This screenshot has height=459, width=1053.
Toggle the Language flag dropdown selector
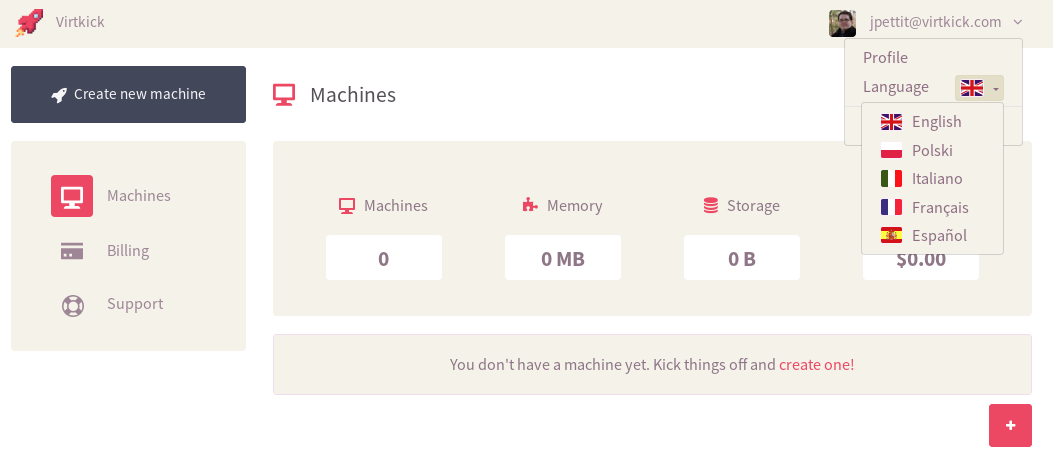point(979,88)
